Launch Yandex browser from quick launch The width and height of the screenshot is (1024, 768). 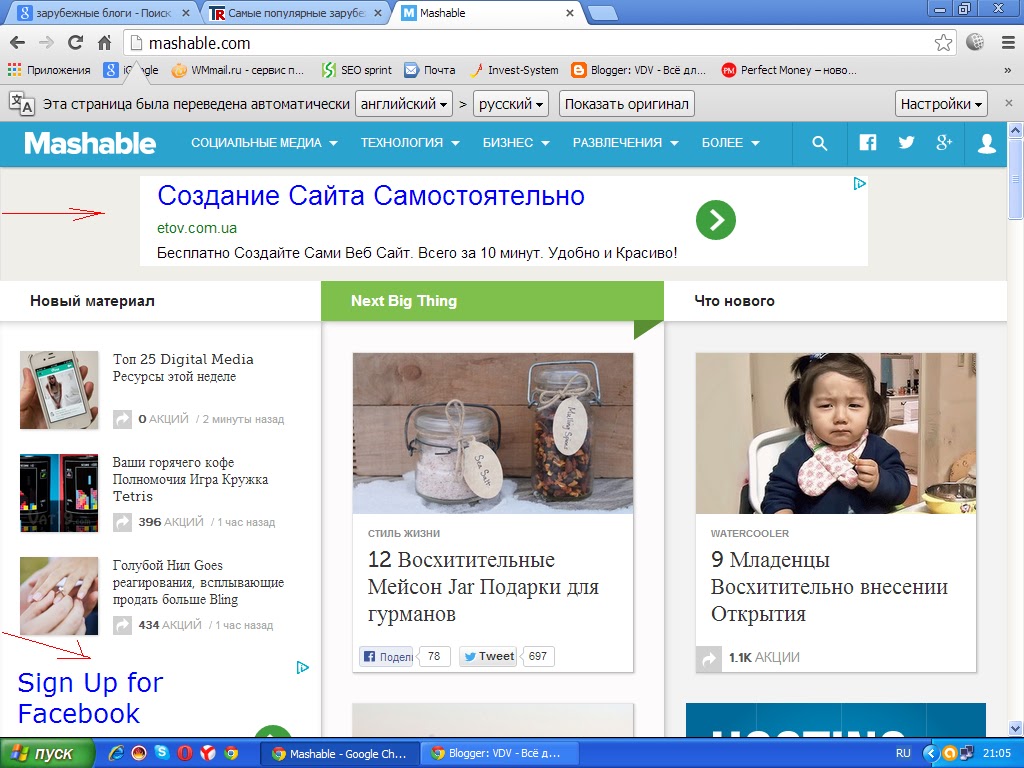[x=208, y=753]
